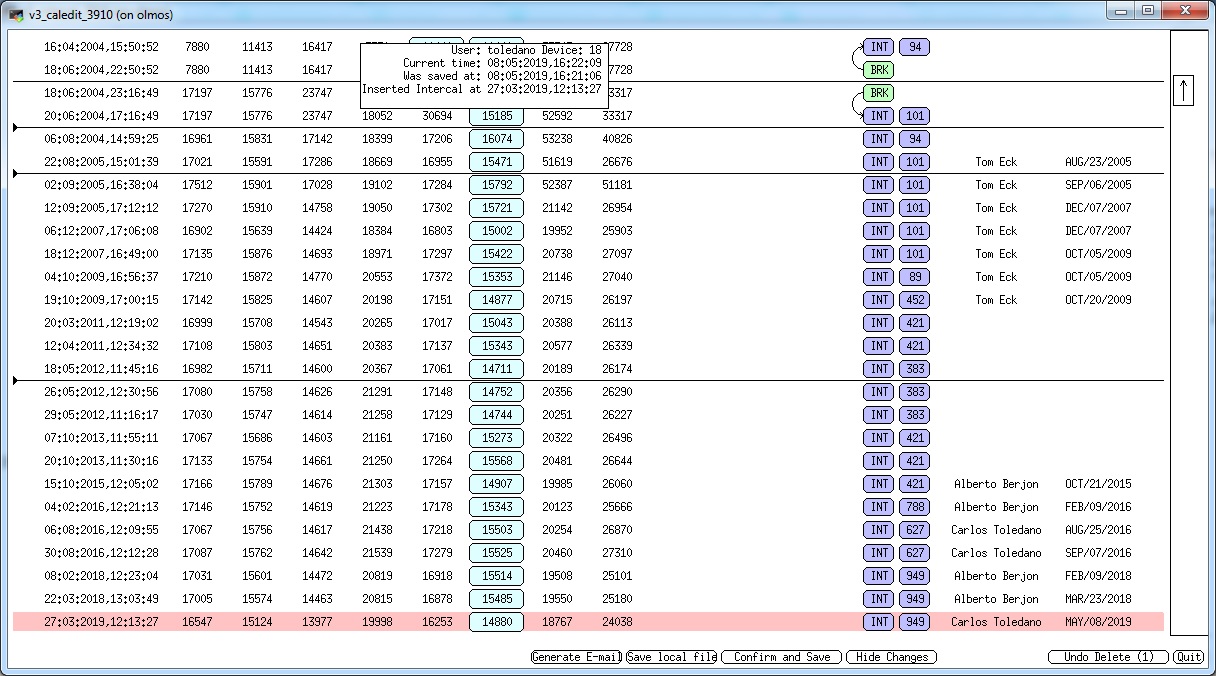
Task: Select value 15185 in 20:06:2004 row
Action: (x=497, y=116)
